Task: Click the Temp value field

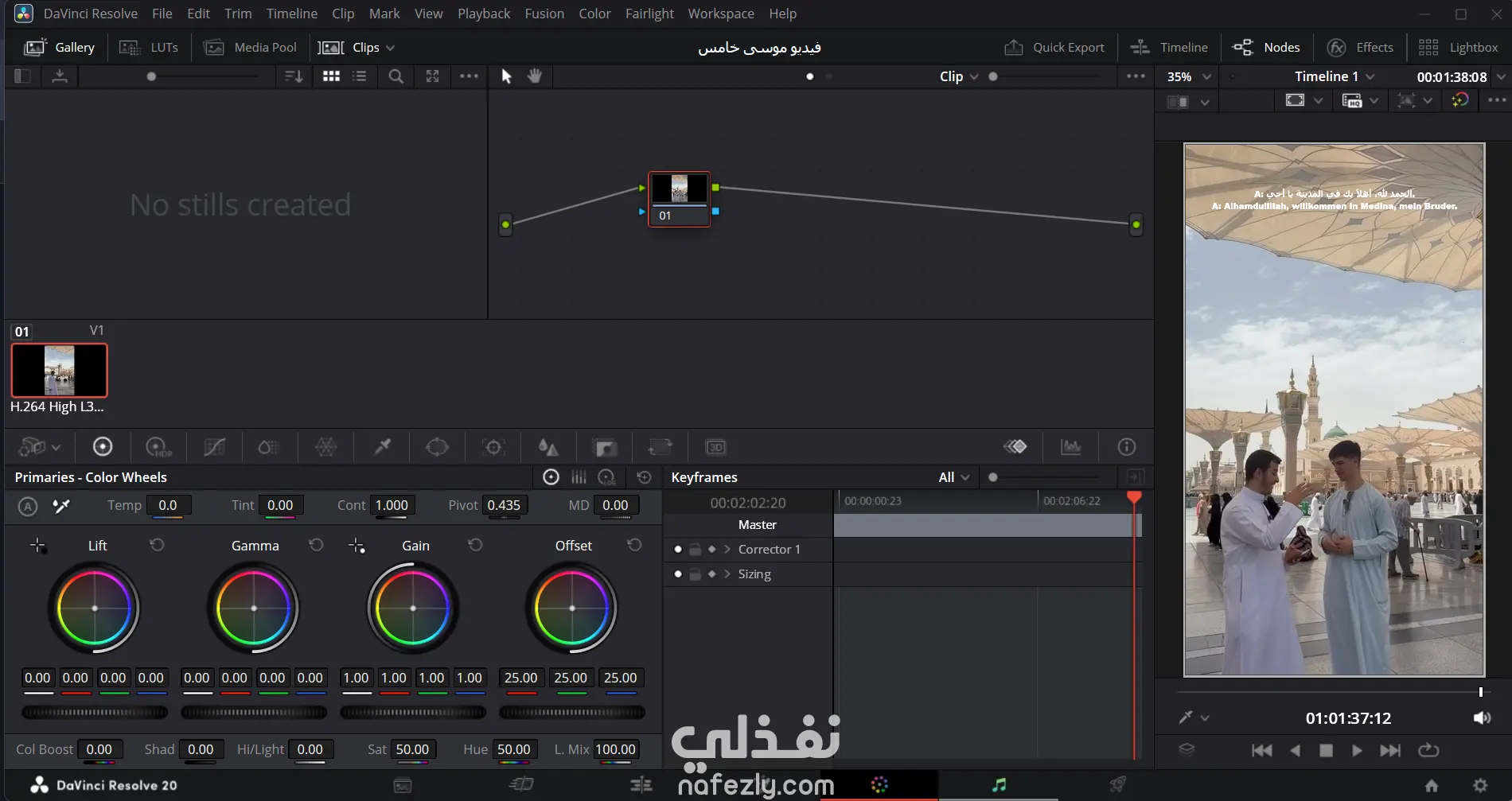Action: tap(168, 506)
